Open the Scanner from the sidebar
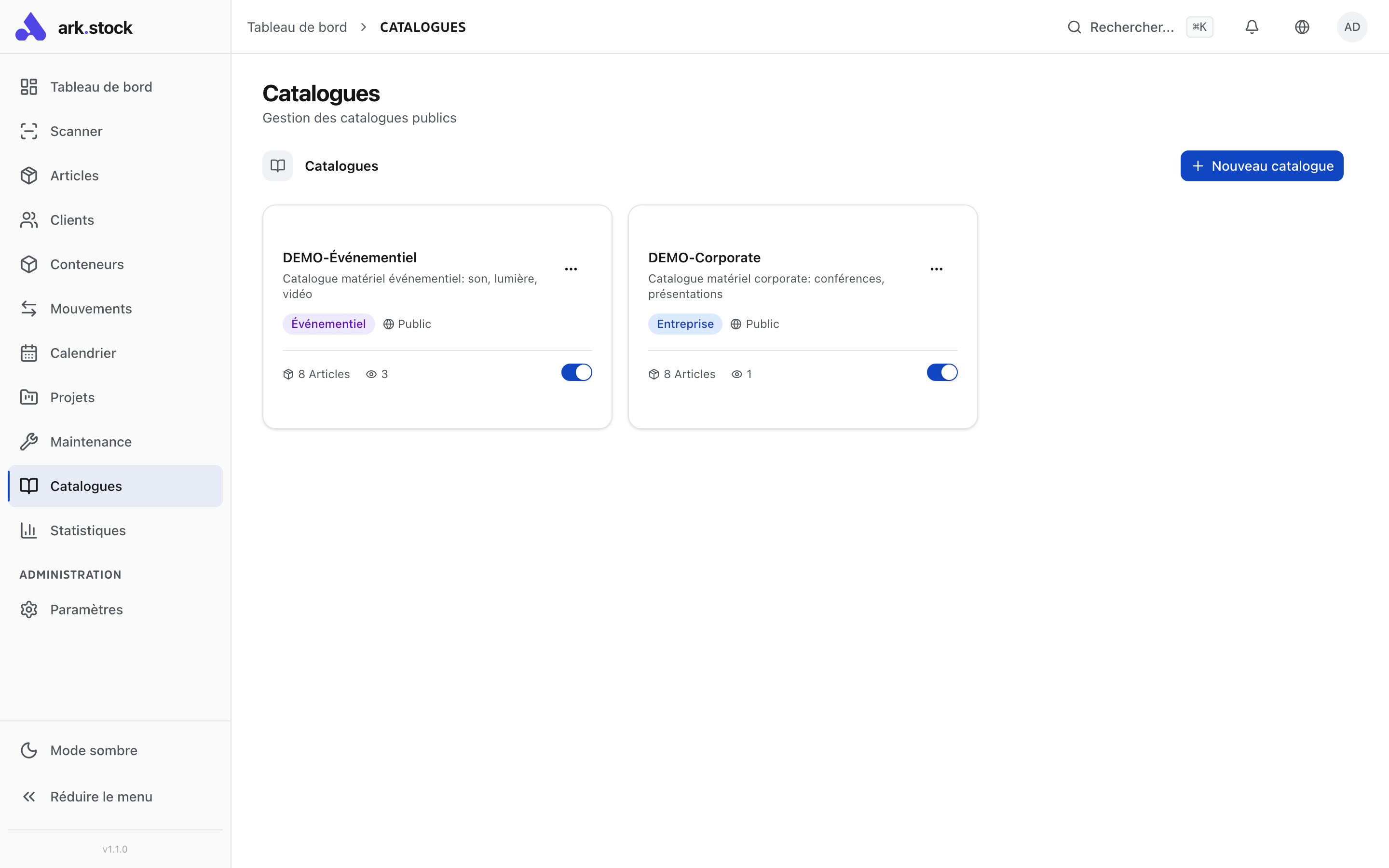The image size is (1389, 868). click(x=76, y=131)
